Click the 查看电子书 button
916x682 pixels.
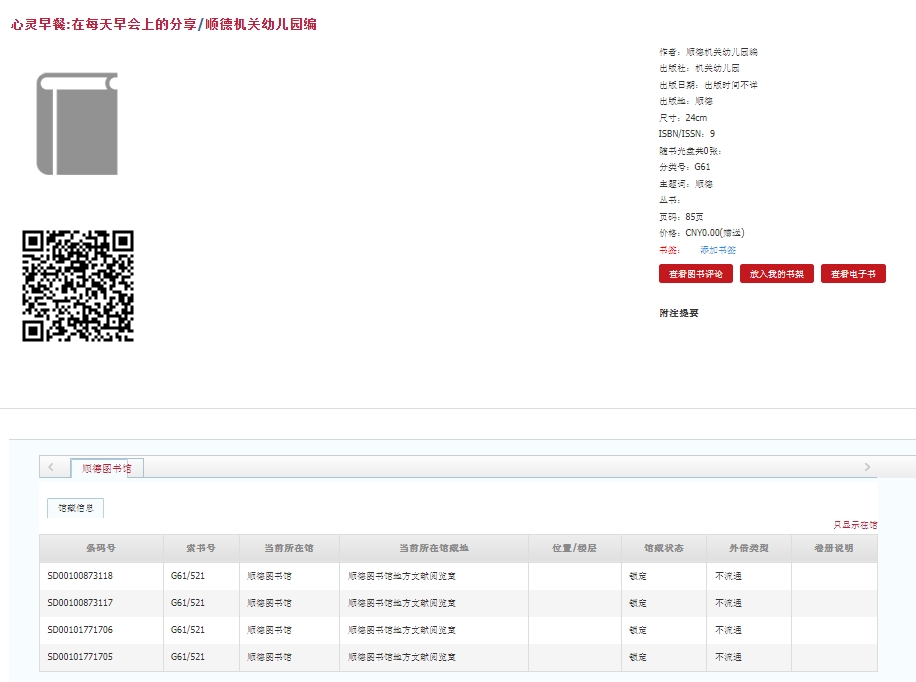852,274
